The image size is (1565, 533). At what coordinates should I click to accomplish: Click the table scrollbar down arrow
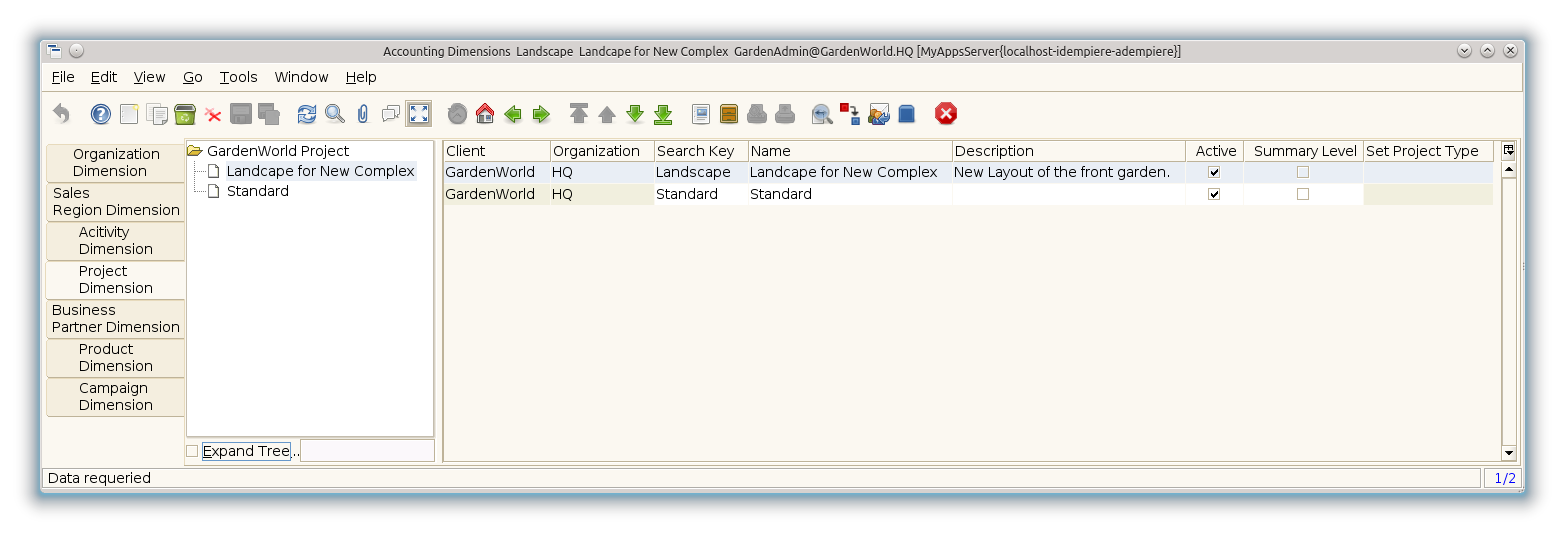click(1509, 453)
